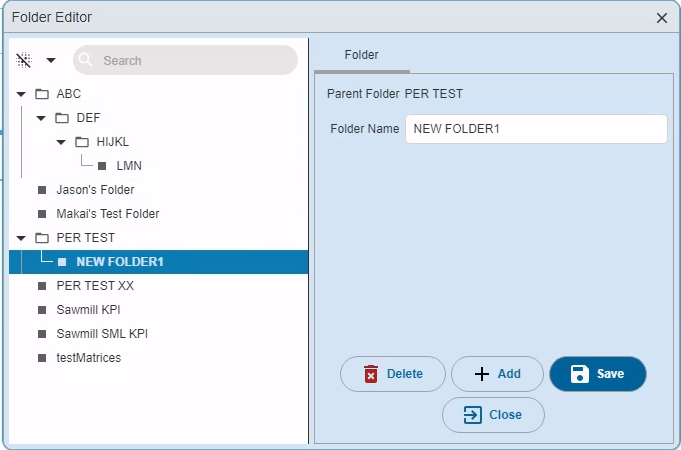Save the folder changes
The image size is (681, 450).
[x=598, y=374]
